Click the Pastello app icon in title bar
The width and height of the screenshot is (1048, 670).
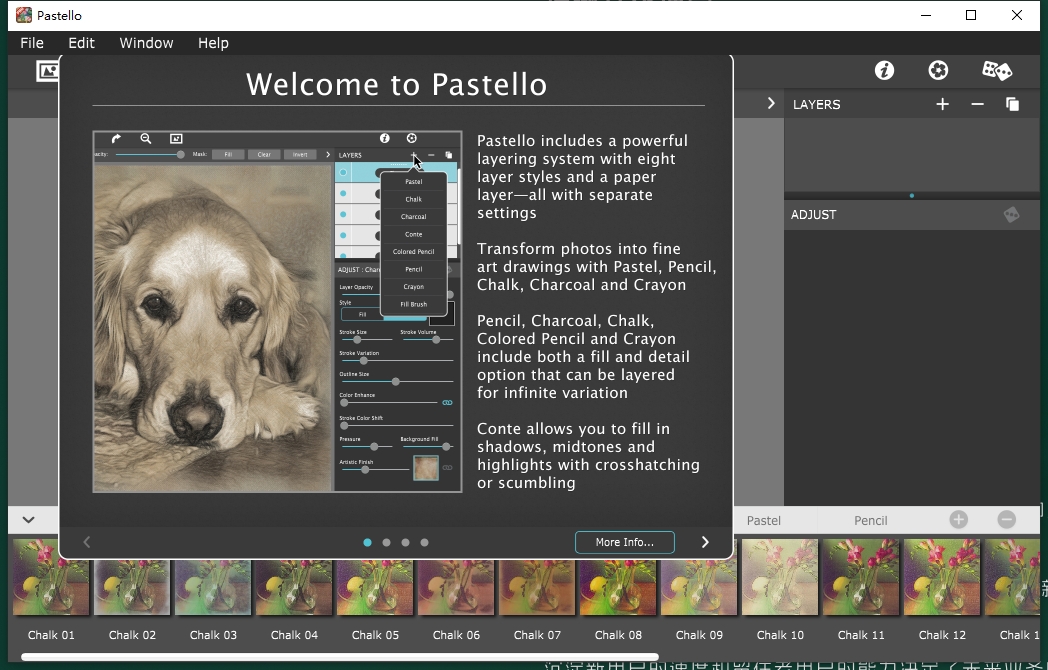click(23, 15)
